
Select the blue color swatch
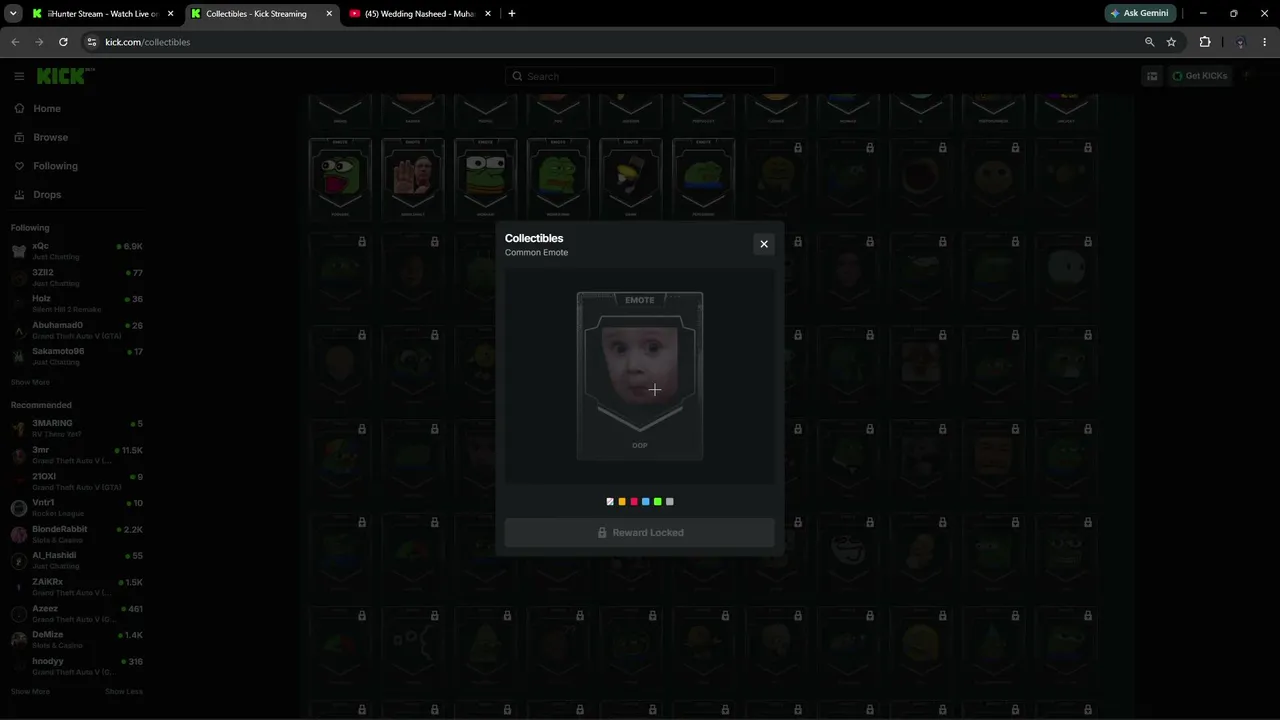646,502
